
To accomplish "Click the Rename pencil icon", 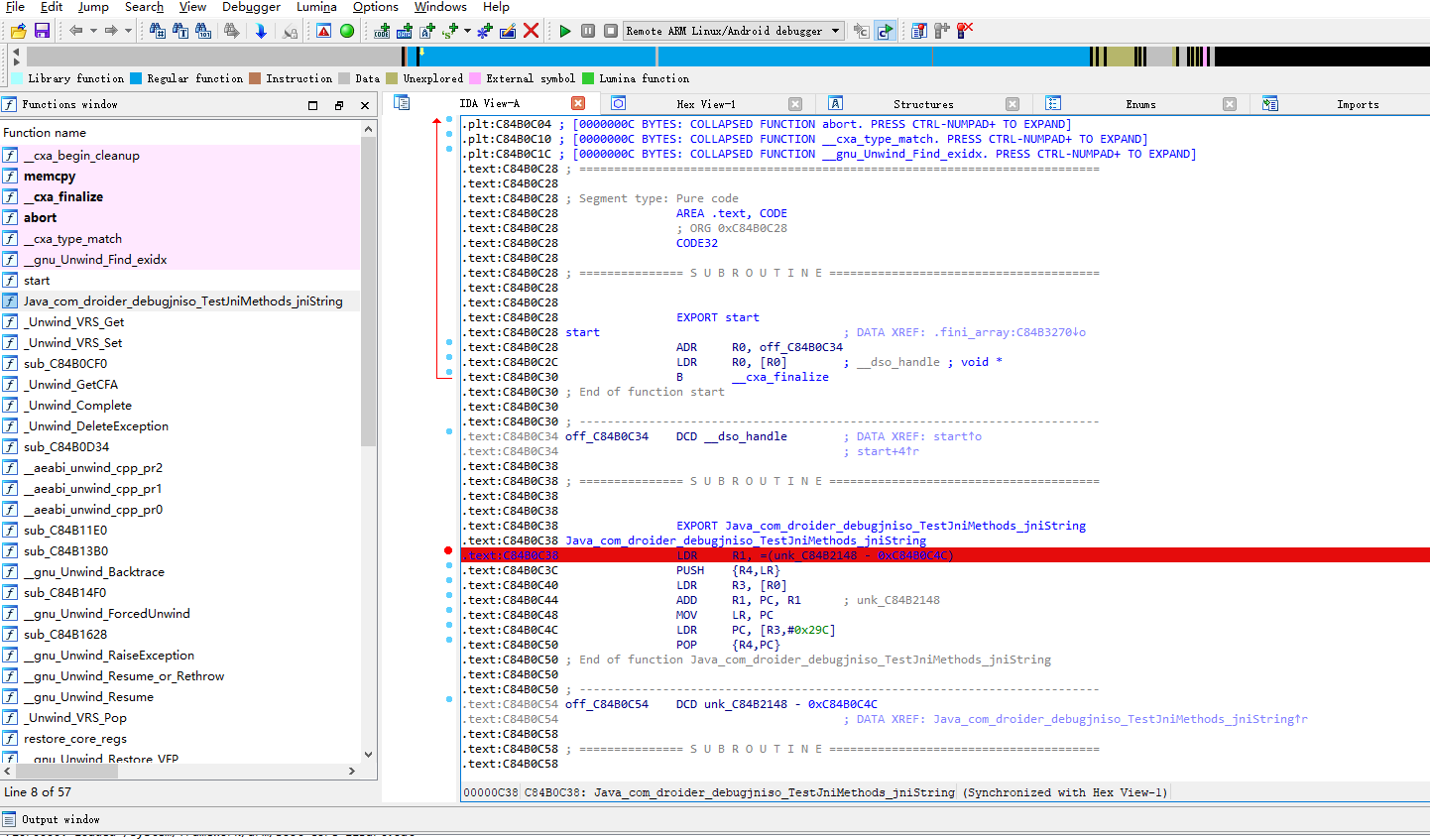I will [x=508, y=31].
